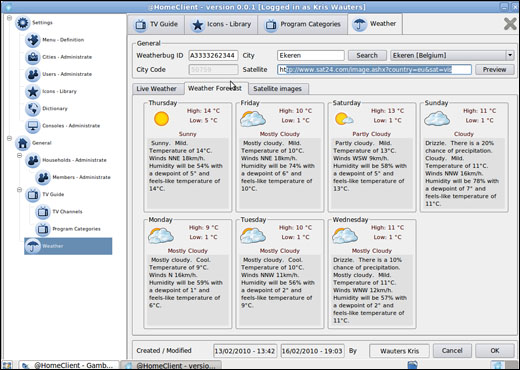Click the General house icon
The image size is (520, 370).
[x=23, y=143]
